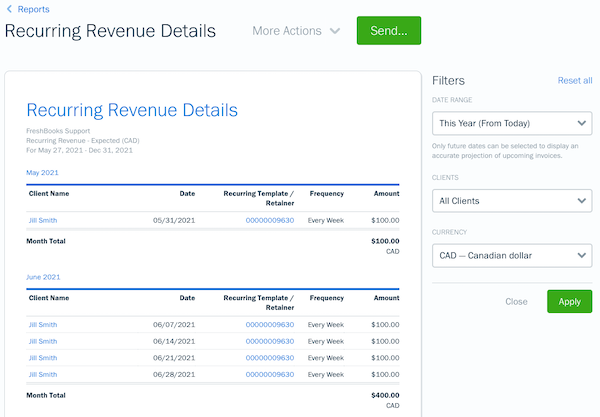The image size is (600, 417).
Task: Open recurring template for 05/31/2021 entry
Action: click(x=269, y=219)
